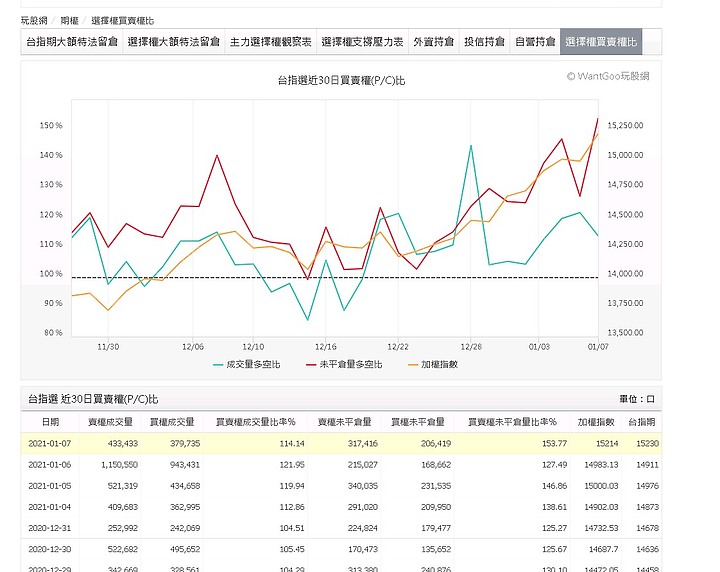Select the 2021-01-06 date cell

(x=50, y=465)
